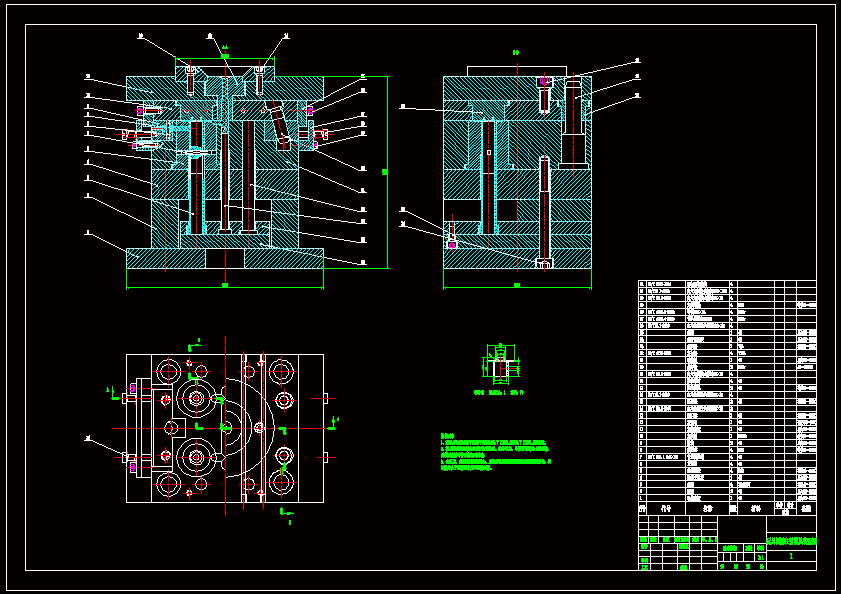The width and height of the screenshot is (841, 594).
Task: Select the green technical notes paragraph
Action: click(x=496, y=452)
